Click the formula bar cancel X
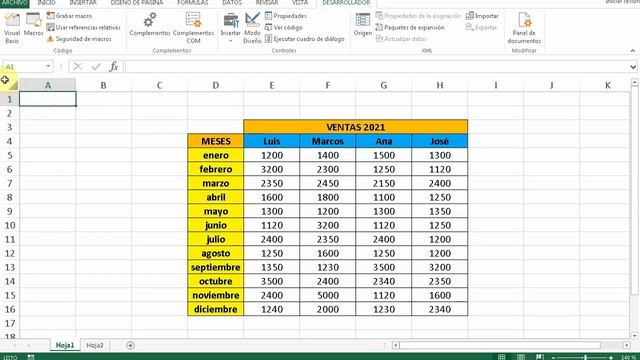 (x=77, y=67)
